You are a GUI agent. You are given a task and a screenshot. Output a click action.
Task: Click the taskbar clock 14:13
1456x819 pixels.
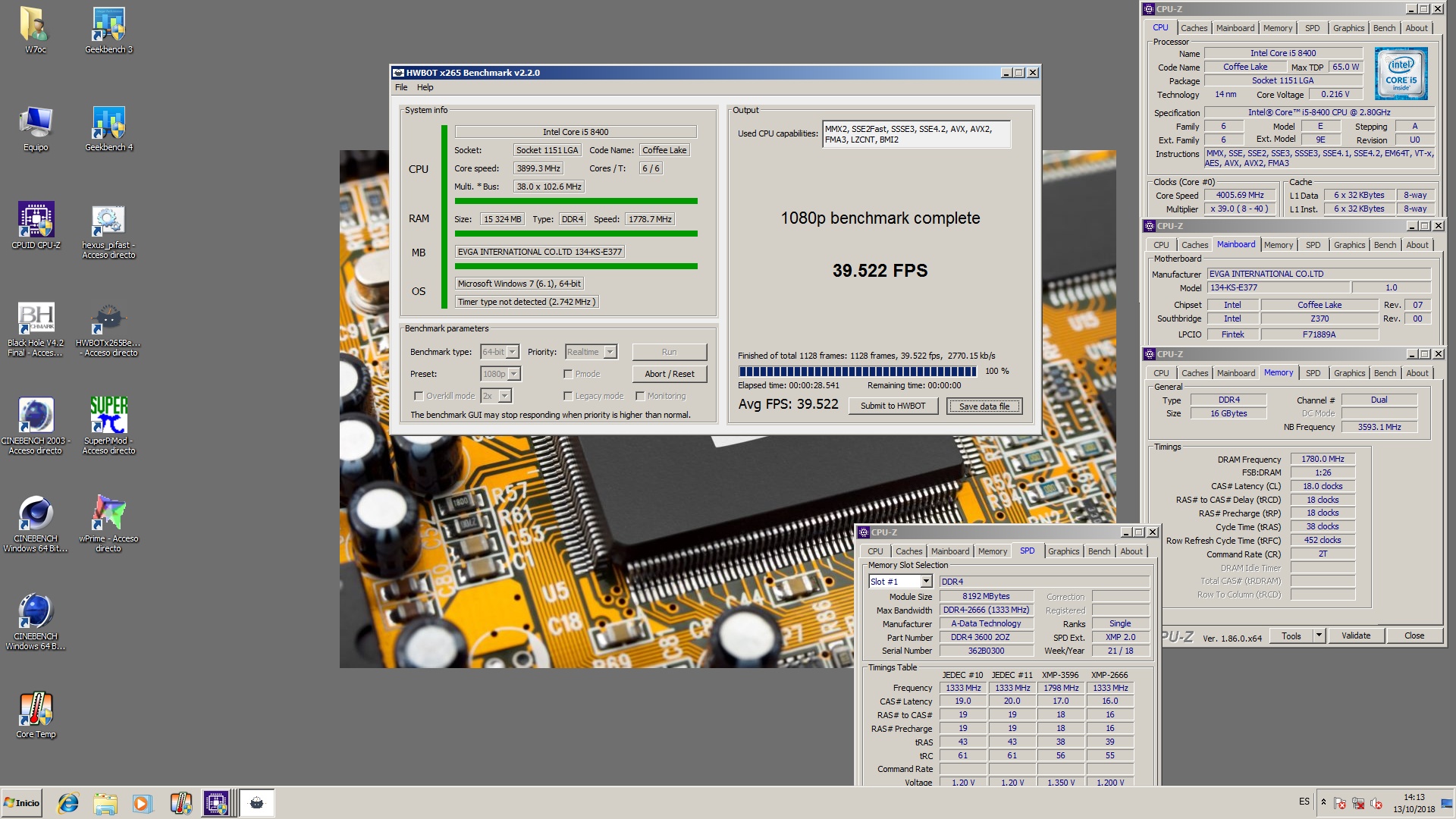(1414, 798)
